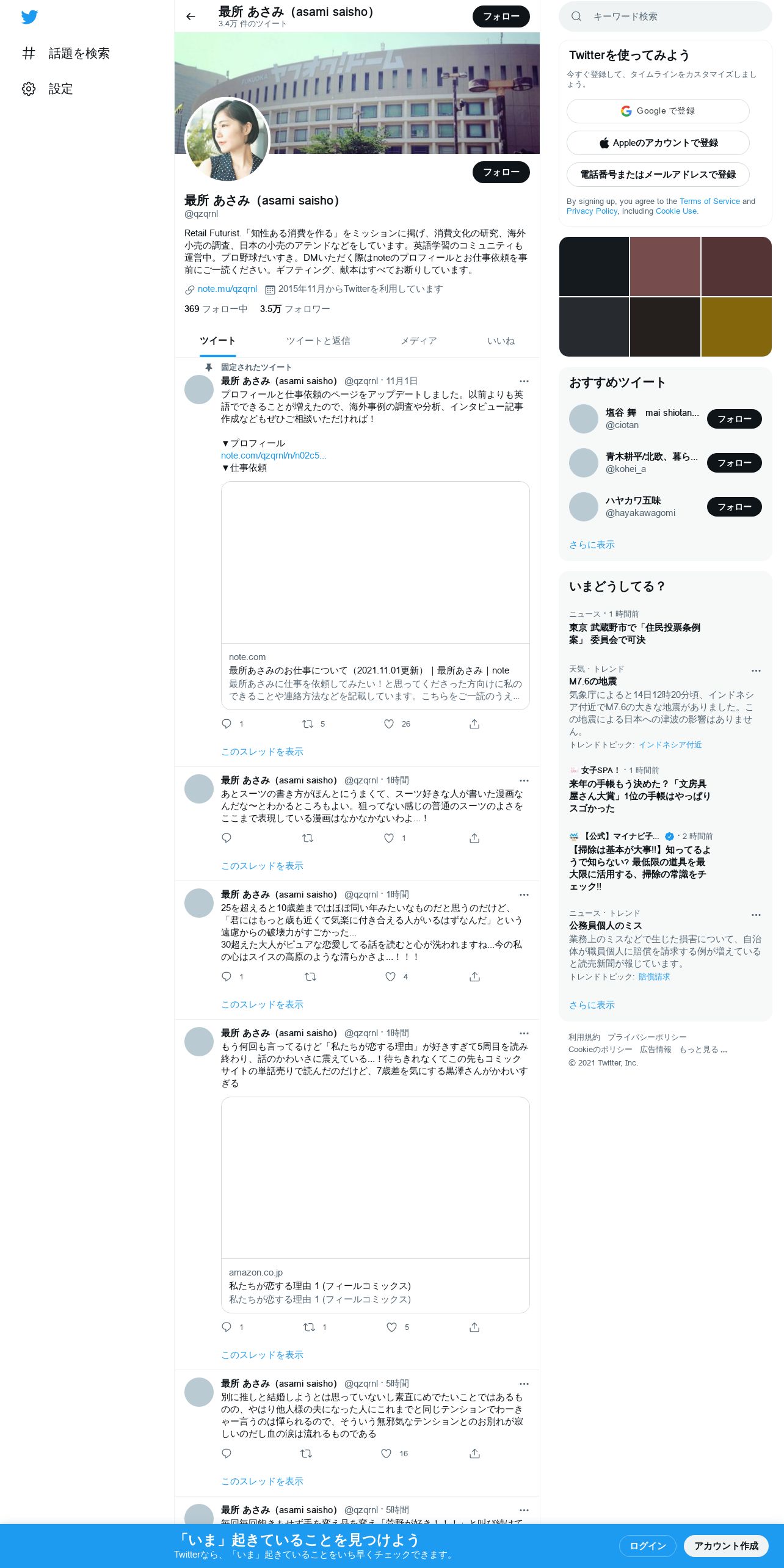Image resolution: width=784 pixels, height=1568 pixels.
Task: Open the olive-yellow media thumbnail
Action: (736, 327)
